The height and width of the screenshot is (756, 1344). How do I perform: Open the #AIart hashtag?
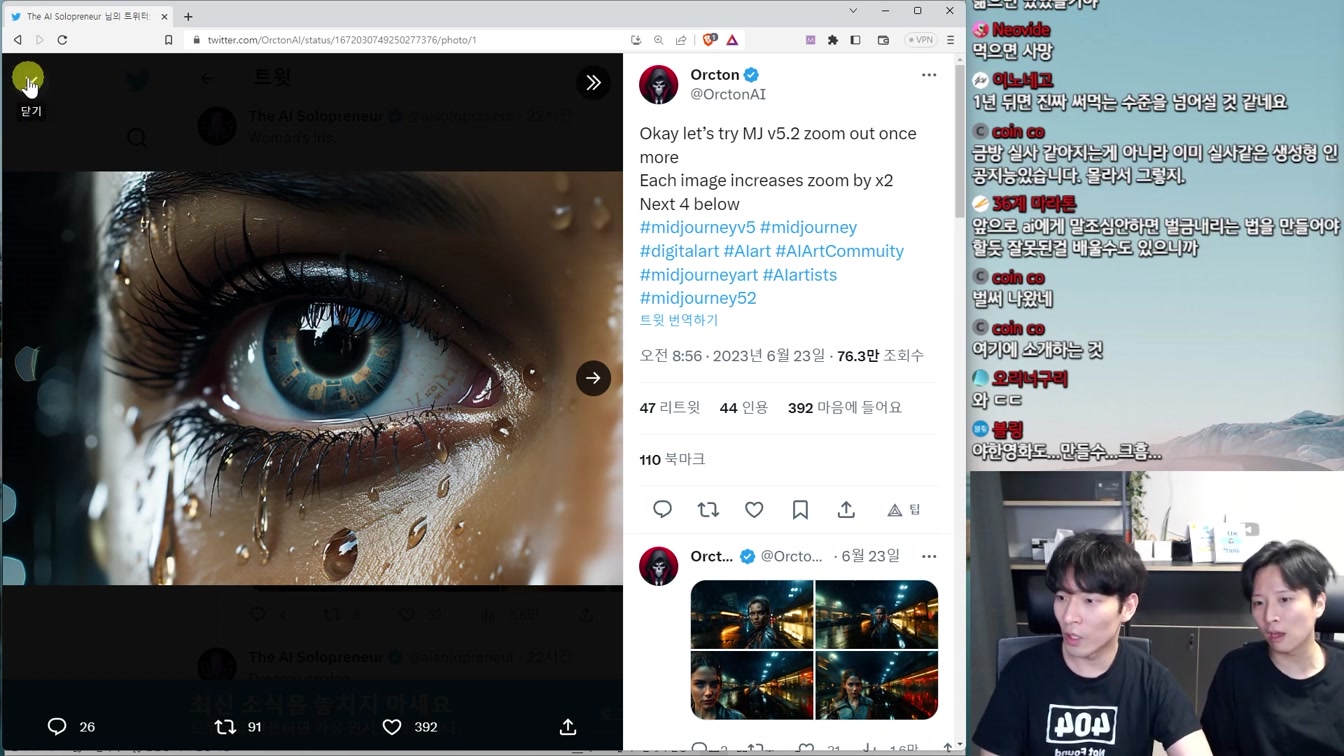tap(747, 251)
